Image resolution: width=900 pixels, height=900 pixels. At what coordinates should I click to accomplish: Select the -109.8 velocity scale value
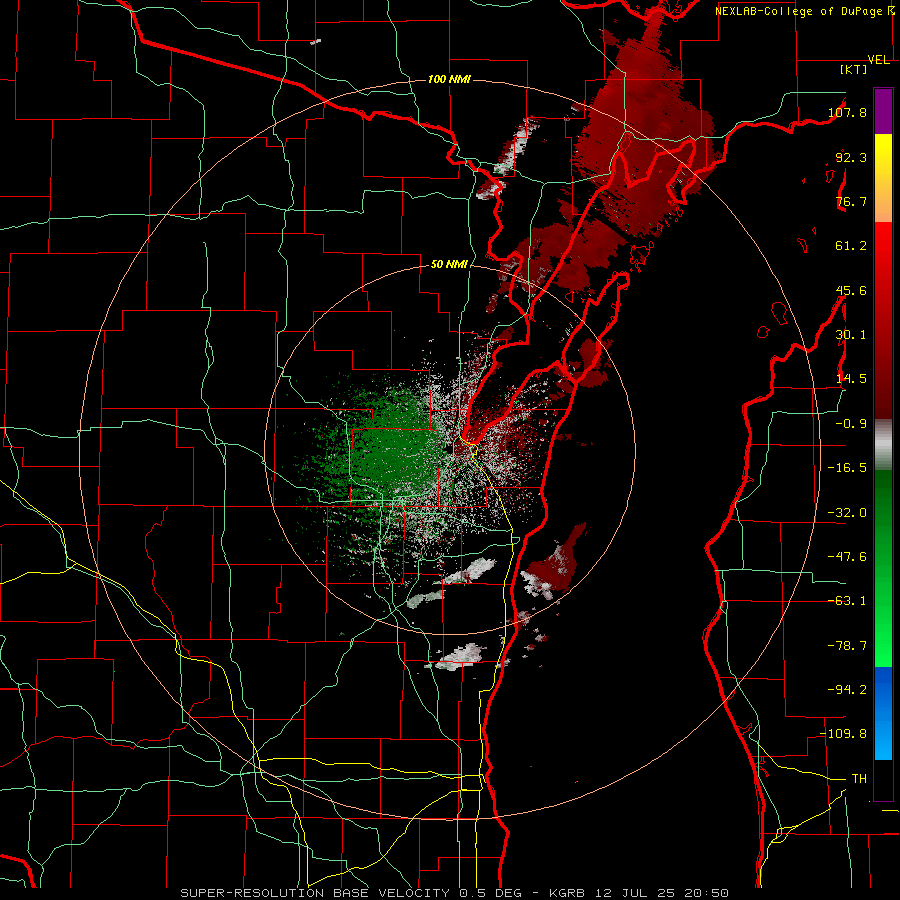click(843, 734)
